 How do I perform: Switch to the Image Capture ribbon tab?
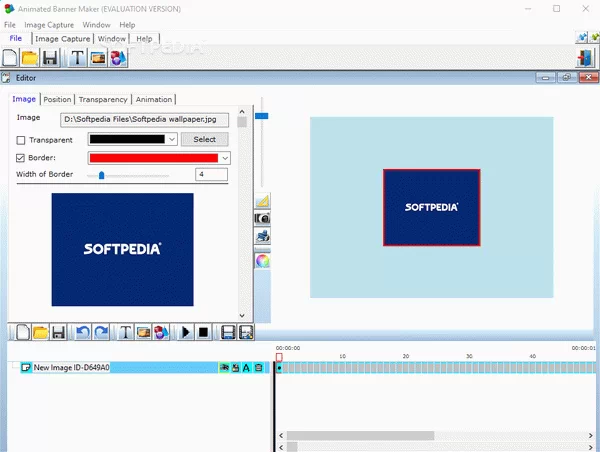click(x=62, y=39)
